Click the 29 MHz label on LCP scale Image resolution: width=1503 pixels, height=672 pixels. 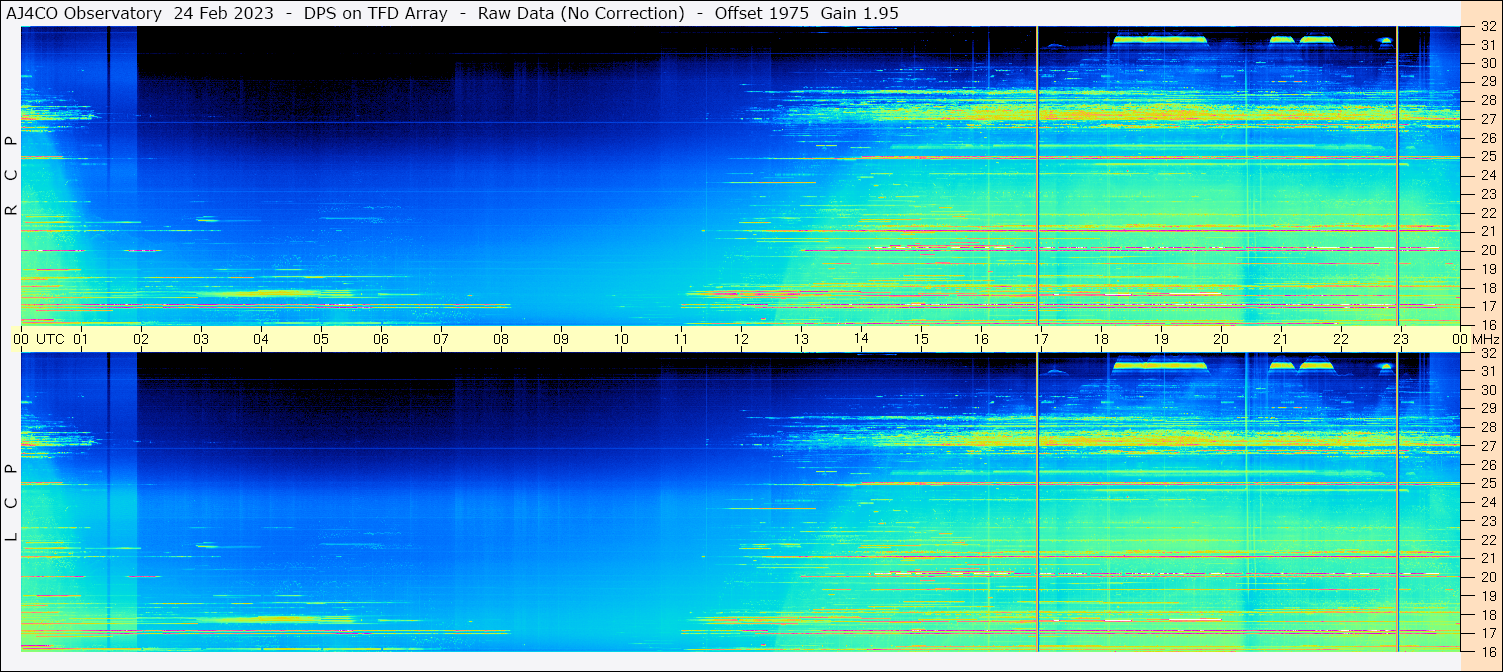pos(1488,409)
